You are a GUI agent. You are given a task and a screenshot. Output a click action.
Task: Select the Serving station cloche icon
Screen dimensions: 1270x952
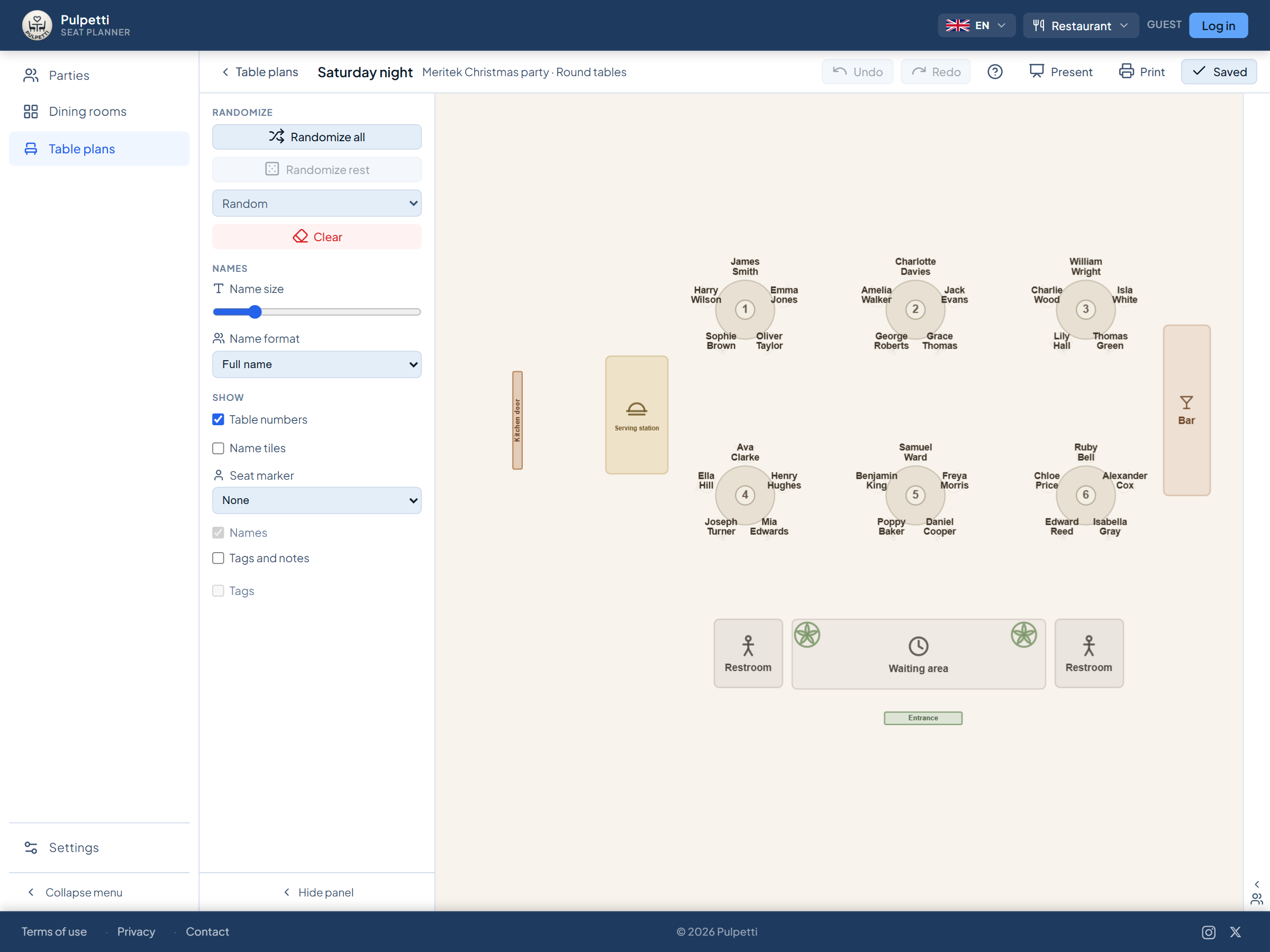(x=637, y=409)
